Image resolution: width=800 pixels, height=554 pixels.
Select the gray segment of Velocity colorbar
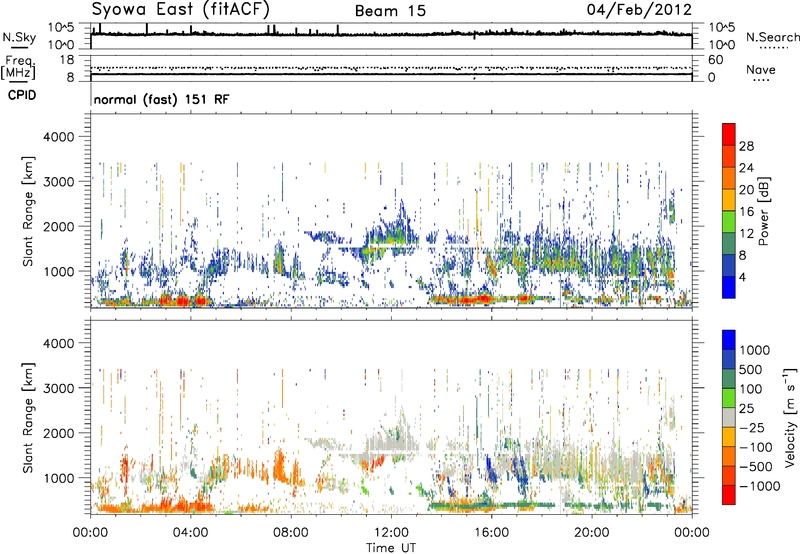(729, 418)
